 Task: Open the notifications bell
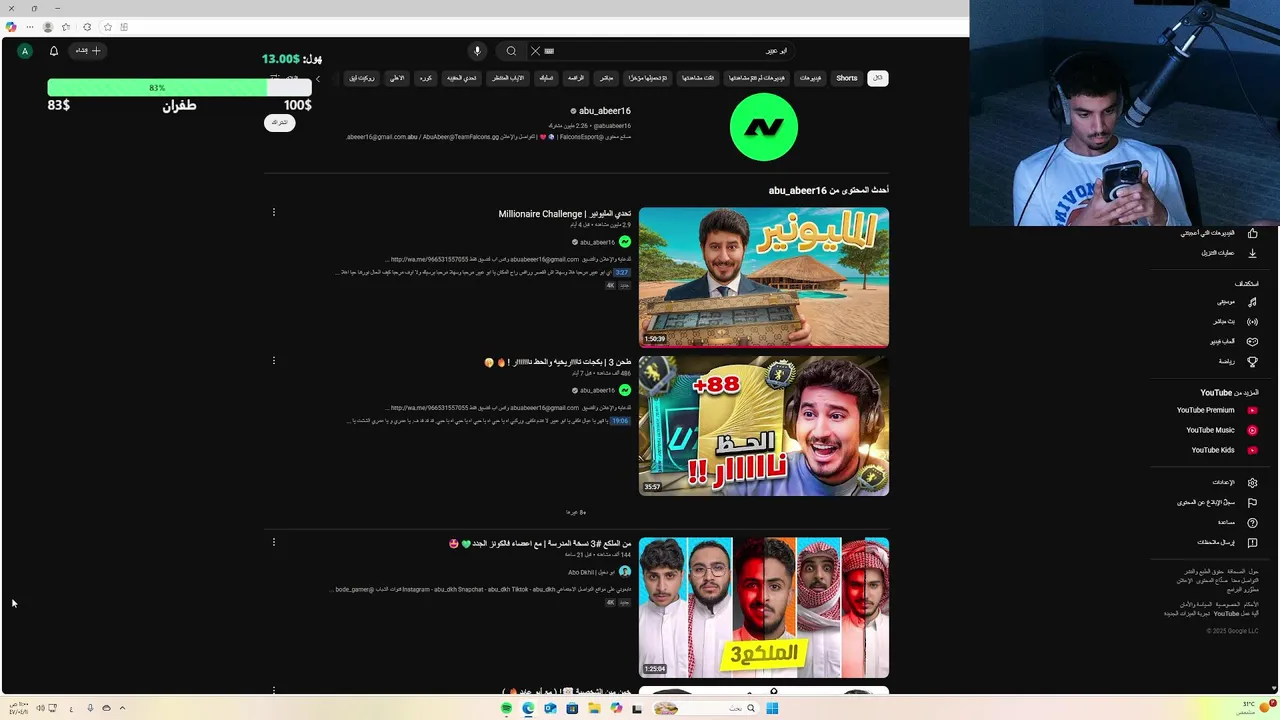[54, 51]
